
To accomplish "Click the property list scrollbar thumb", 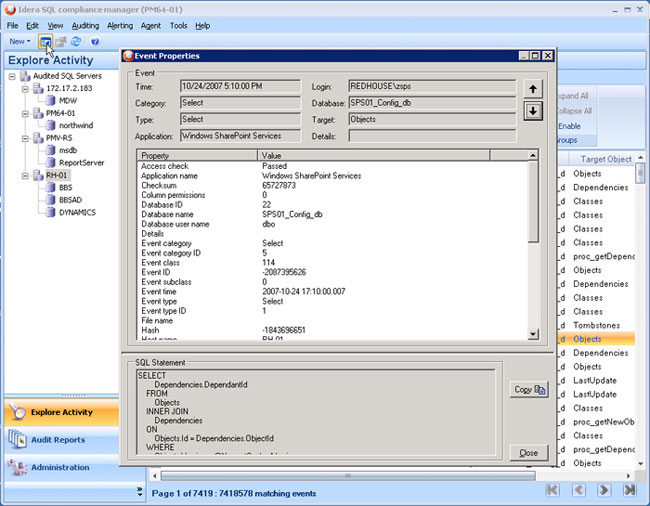I will [533, 202].
